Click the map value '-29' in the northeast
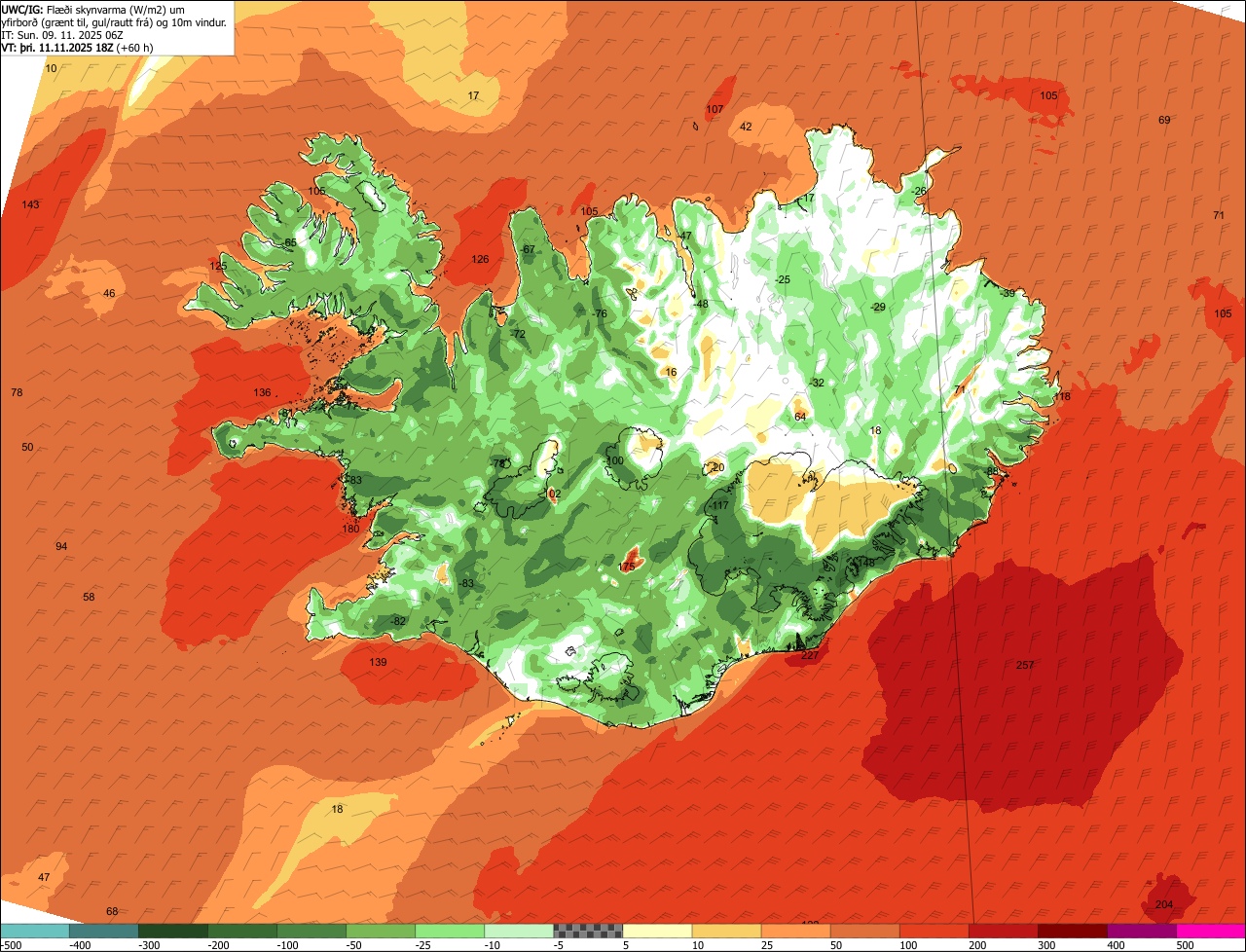Screen dimensions: 1246x952 coord(879,307)
